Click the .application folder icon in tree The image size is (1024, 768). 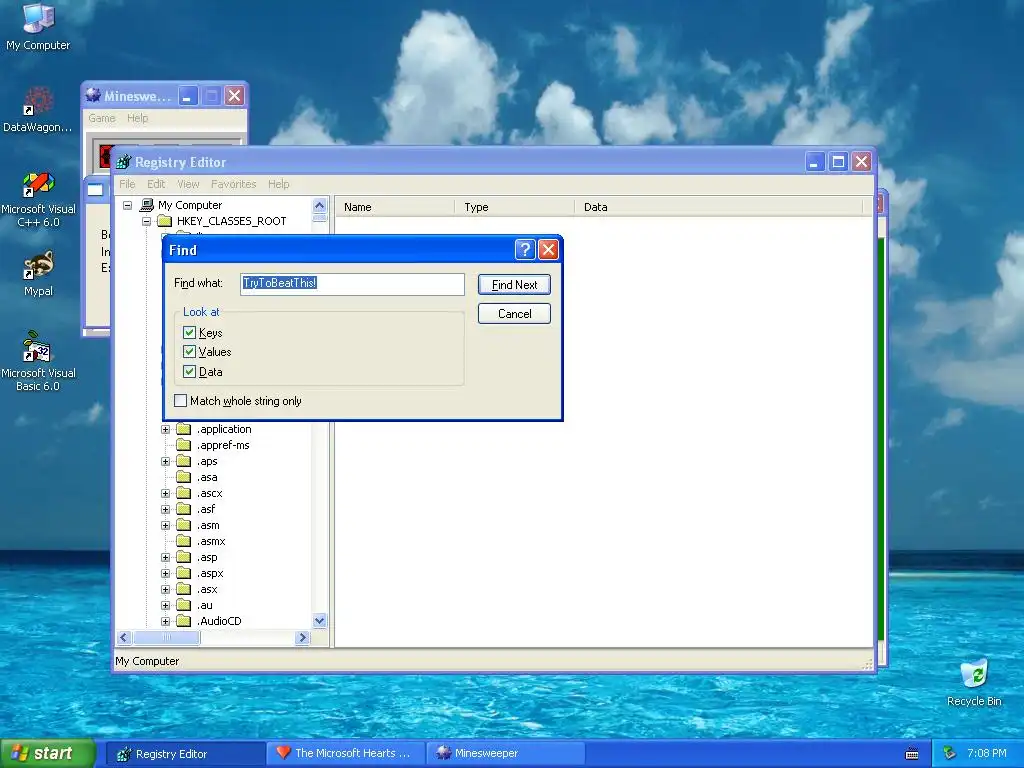tap(184, 429)
